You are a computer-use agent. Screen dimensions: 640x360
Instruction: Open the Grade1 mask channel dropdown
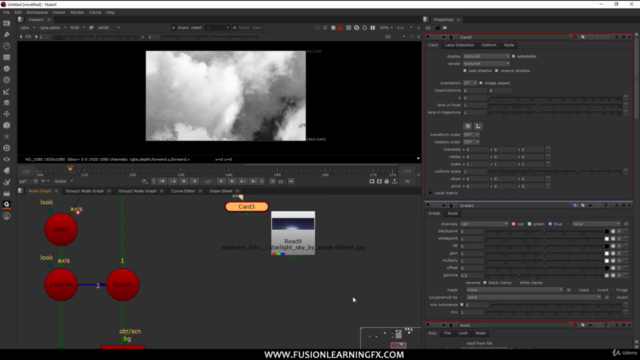[515, 290]
